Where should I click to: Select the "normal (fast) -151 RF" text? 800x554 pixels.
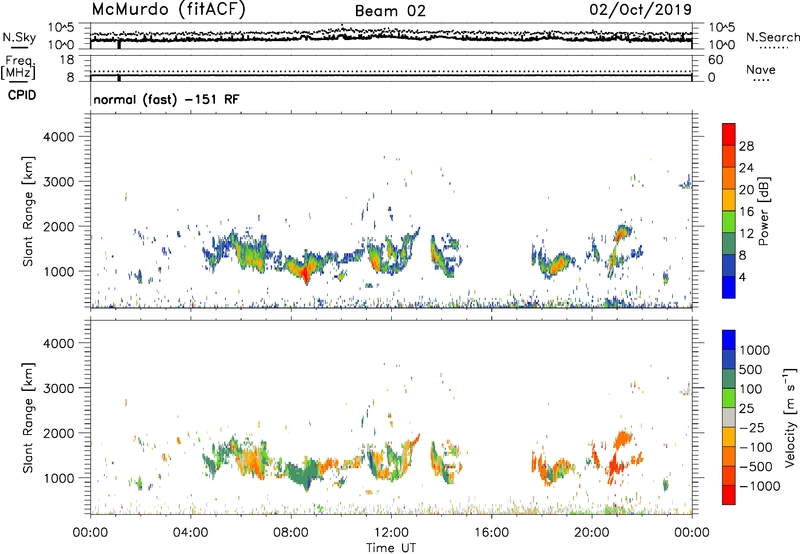click(166, 99)
